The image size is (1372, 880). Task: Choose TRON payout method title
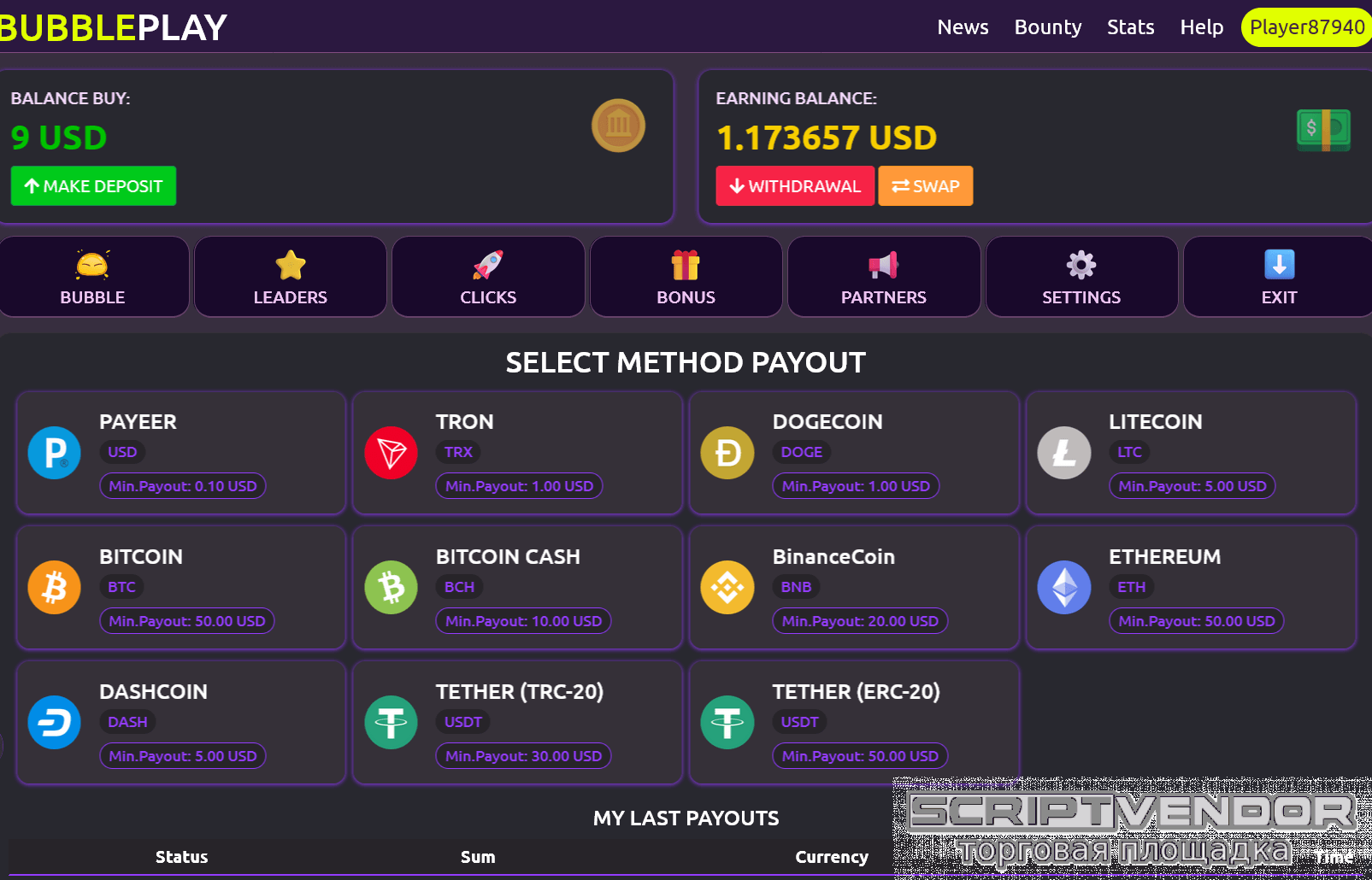click(464, 422)
